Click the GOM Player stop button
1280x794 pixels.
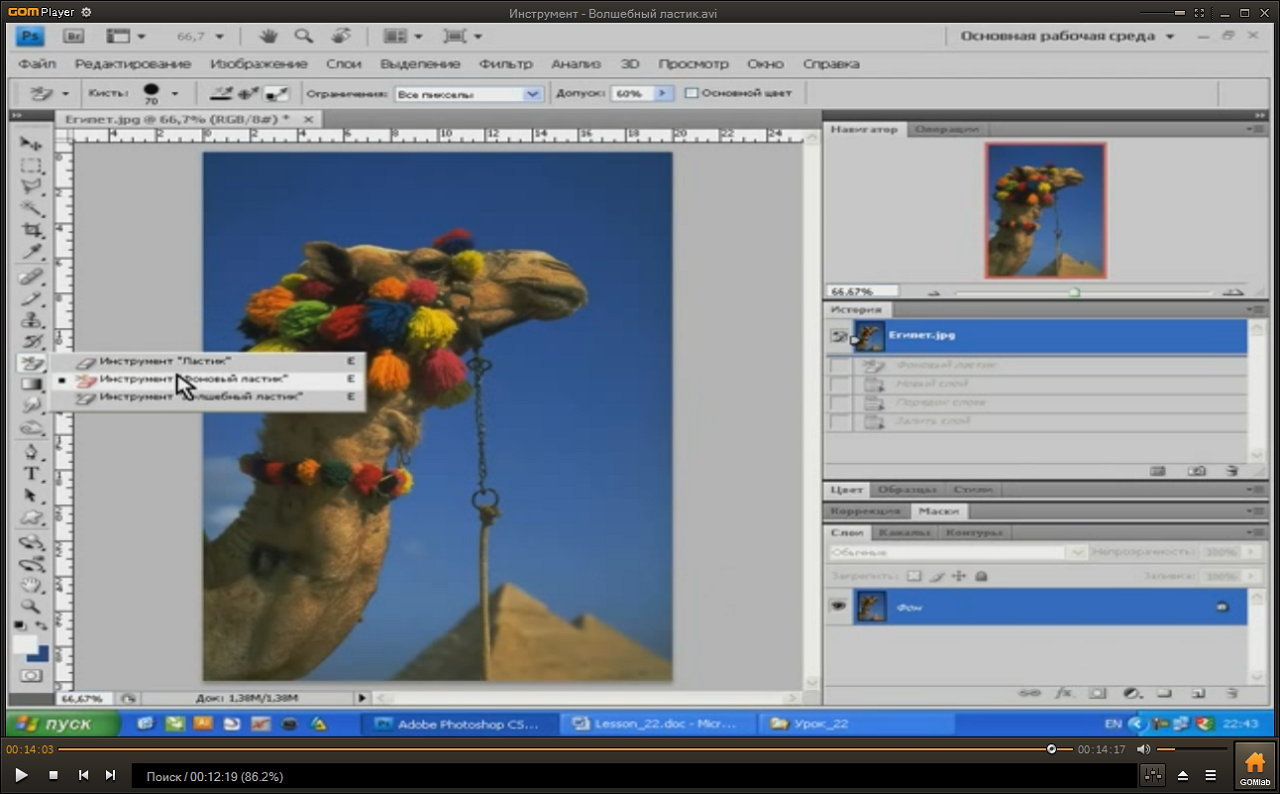pyautogui.click(x=54, y=775)
